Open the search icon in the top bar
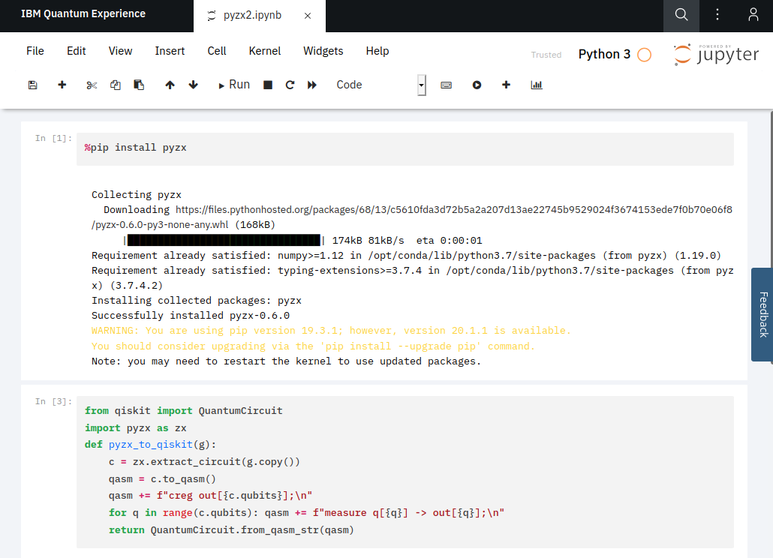 pyautogui.click(x=681, y=15)
